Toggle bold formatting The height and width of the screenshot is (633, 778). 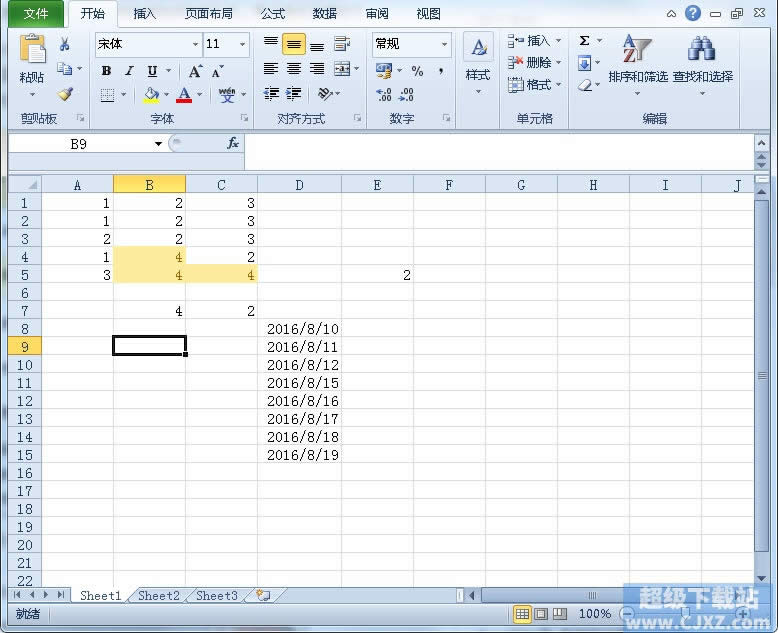tap(106, 71)
